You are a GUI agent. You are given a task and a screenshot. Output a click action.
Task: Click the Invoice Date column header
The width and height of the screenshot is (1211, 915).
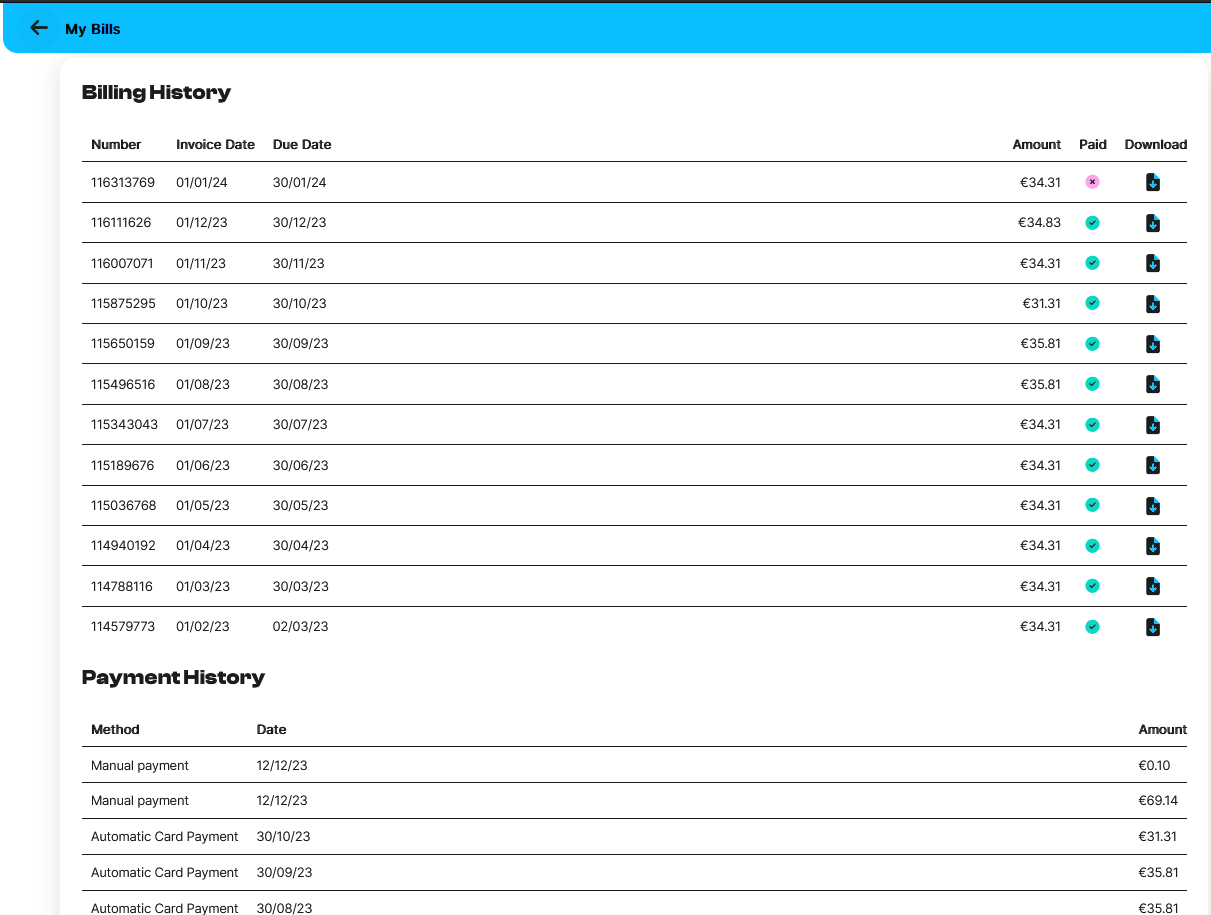point(215,144)
